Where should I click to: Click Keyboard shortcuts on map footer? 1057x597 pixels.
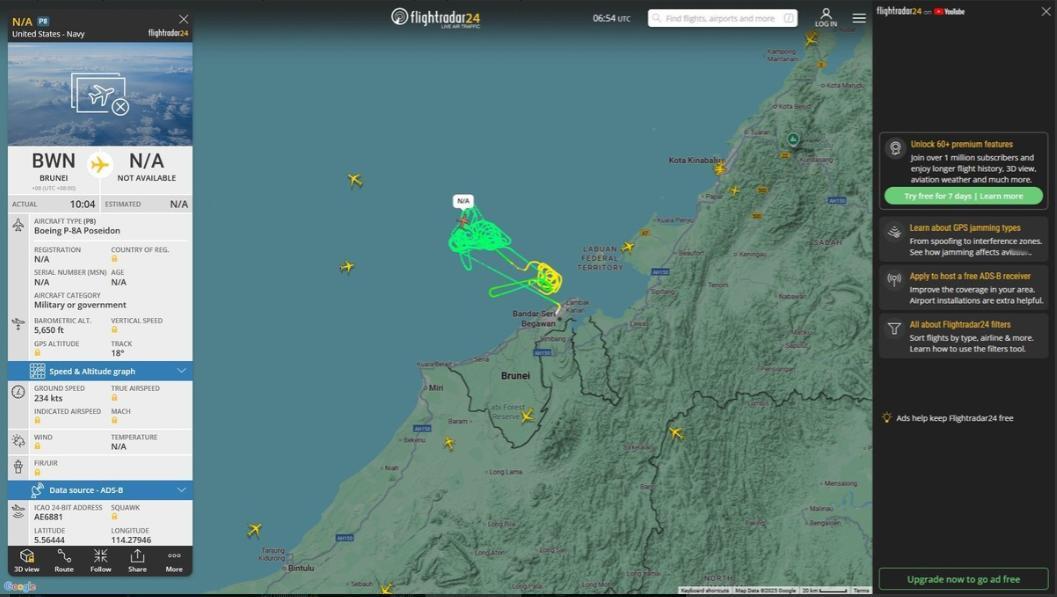pyautogui.click(x=704, y=590)
